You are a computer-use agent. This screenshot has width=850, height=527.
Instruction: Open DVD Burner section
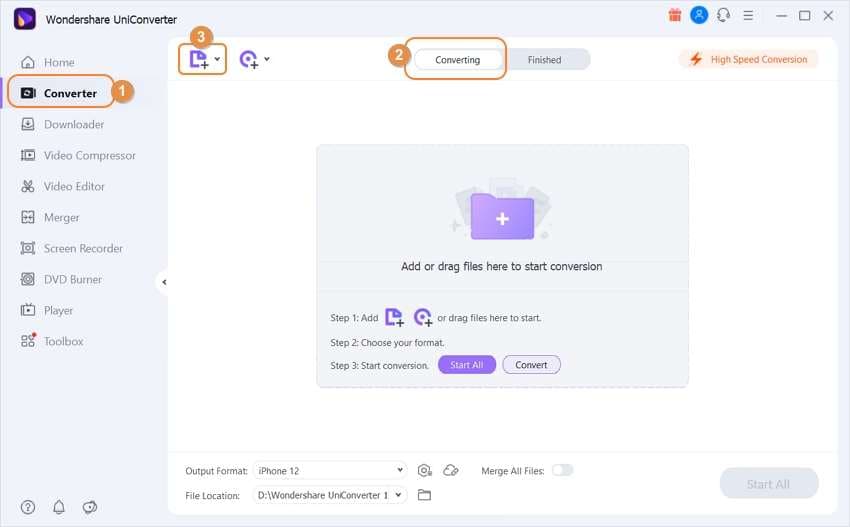click(61, 279)
